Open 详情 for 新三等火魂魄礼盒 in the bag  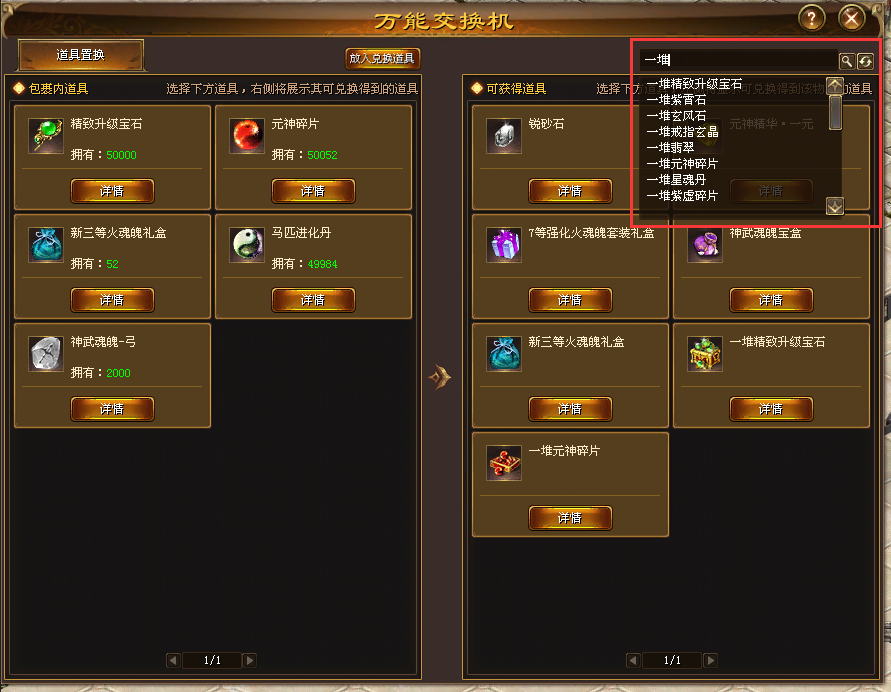click(112, 299)
